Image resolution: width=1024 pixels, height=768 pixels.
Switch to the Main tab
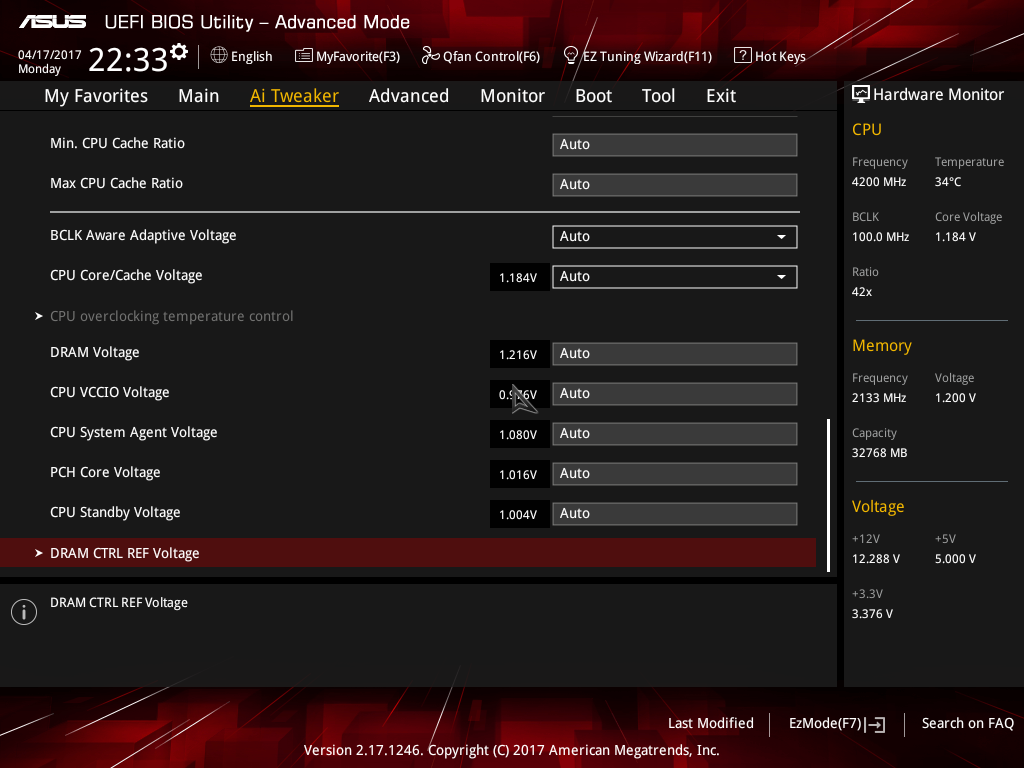coord(199,96)
